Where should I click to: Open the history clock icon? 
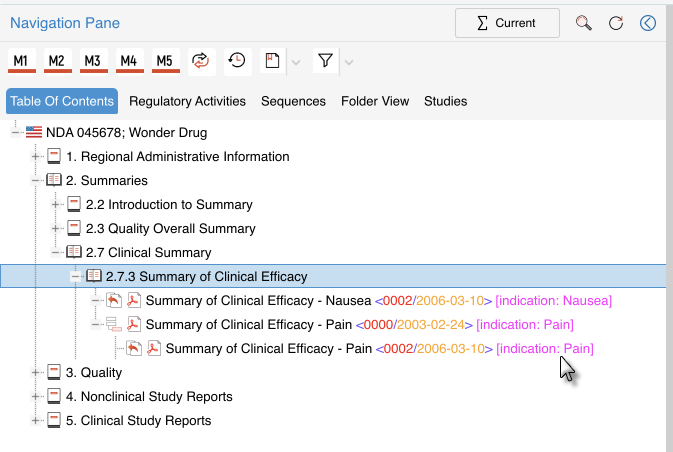[237, 61]
